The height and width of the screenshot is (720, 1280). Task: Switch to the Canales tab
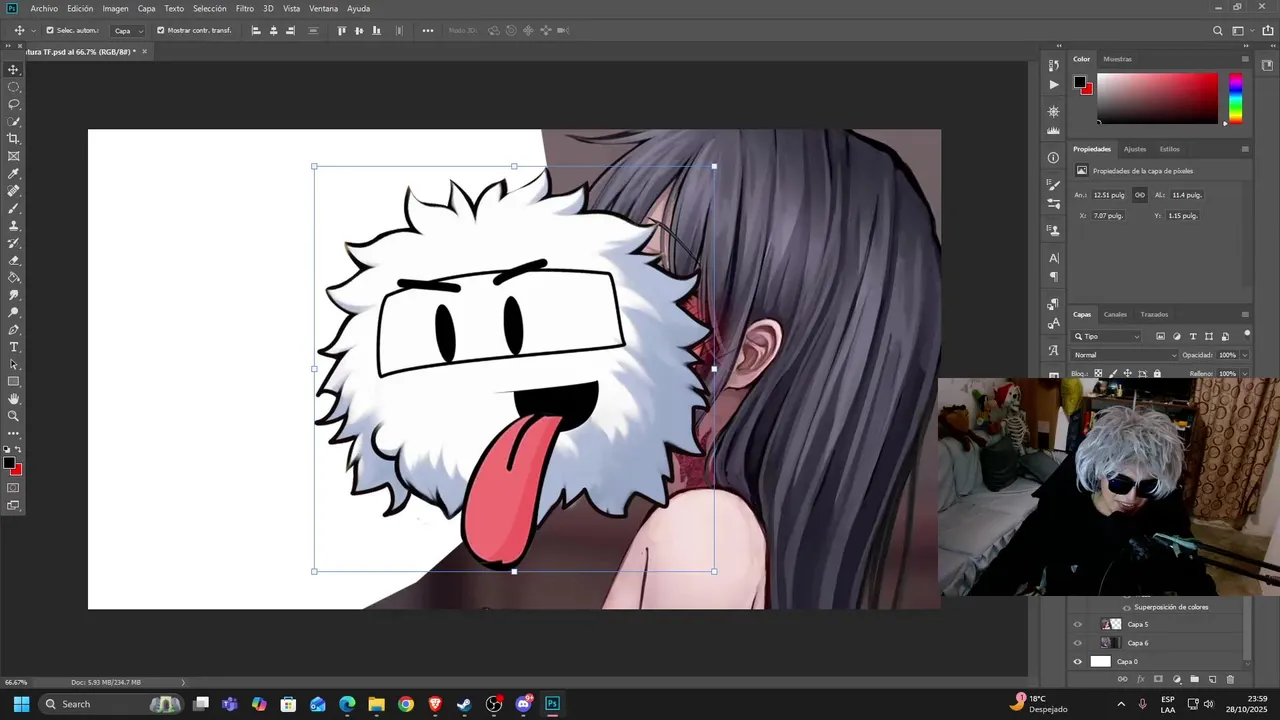coord(1115,314)
